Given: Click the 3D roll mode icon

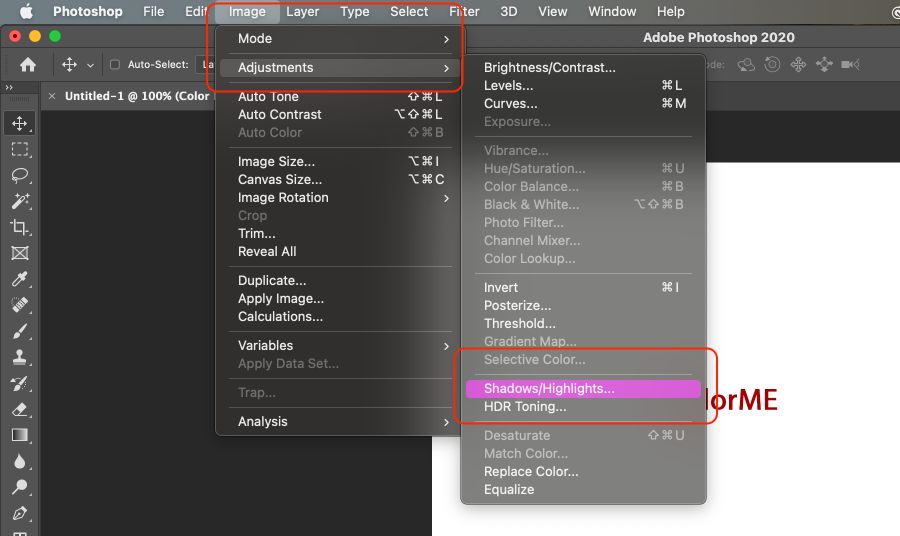Looking at the screenshot, I should tap(772, 64).
